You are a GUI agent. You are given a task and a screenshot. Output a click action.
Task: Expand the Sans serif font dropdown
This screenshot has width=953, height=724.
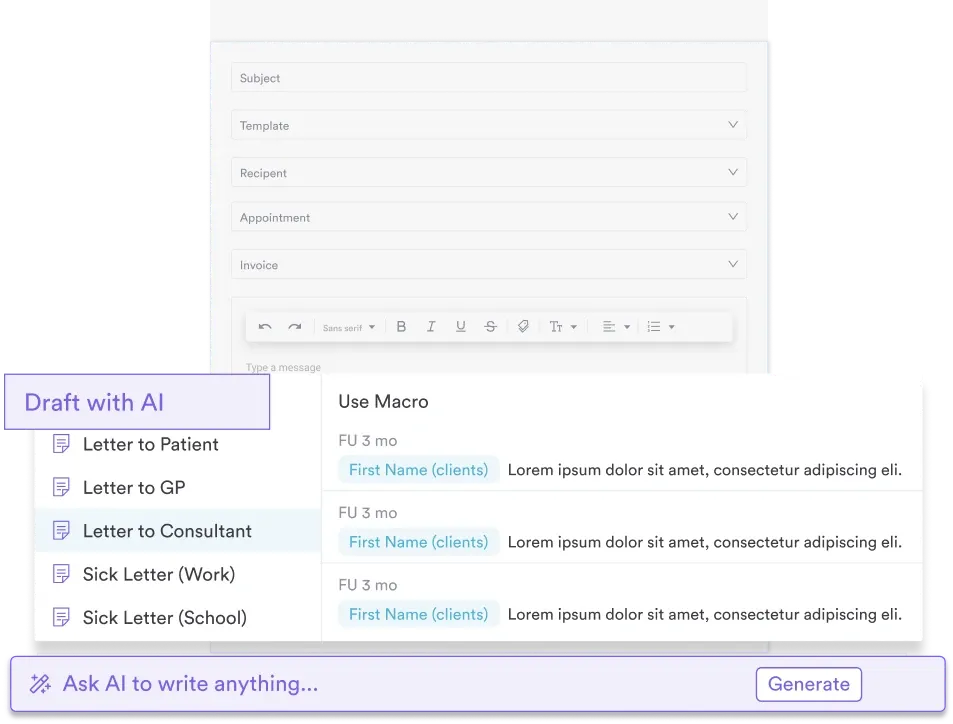pos(348,326)
